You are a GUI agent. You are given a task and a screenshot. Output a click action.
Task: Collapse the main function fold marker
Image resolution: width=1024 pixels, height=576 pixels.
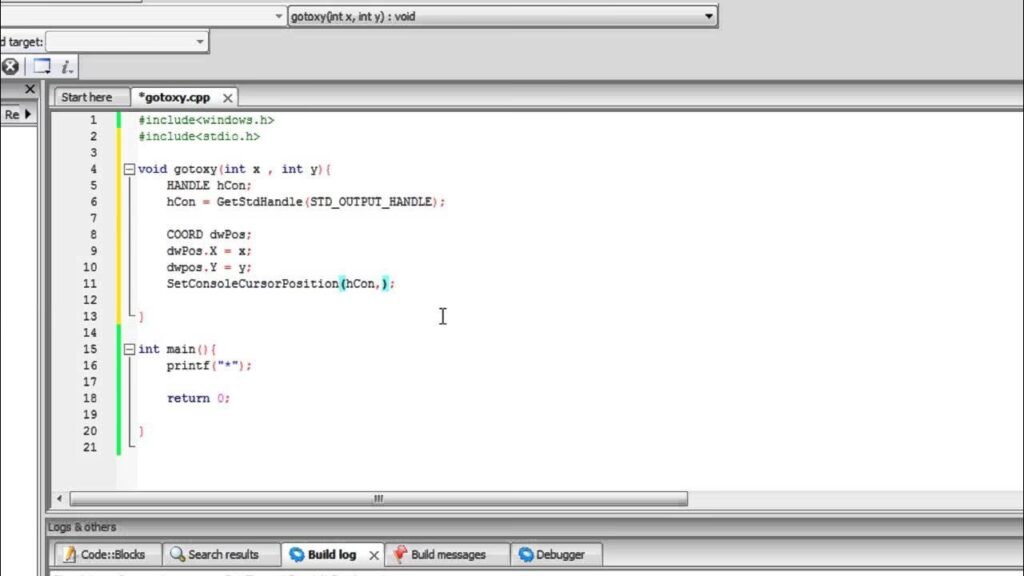pyautogui.click(x=129, y=349)
